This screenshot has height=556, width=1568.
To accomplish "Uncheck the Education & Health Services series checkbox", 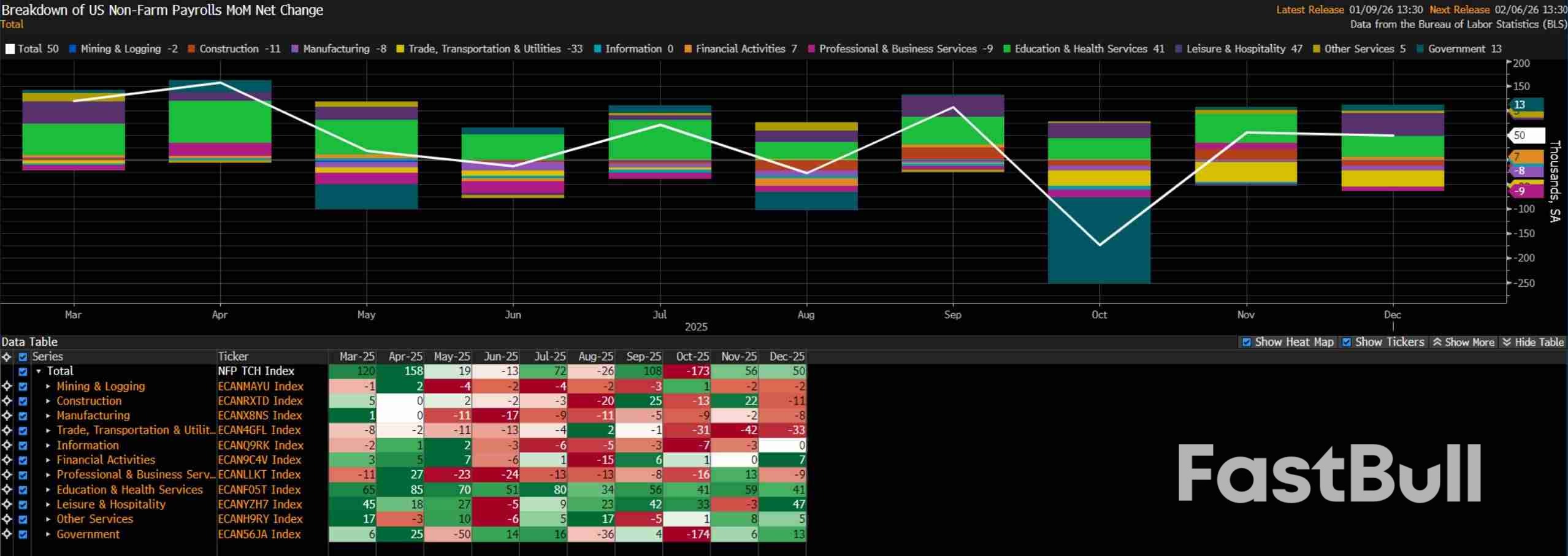I will point(23,490).
